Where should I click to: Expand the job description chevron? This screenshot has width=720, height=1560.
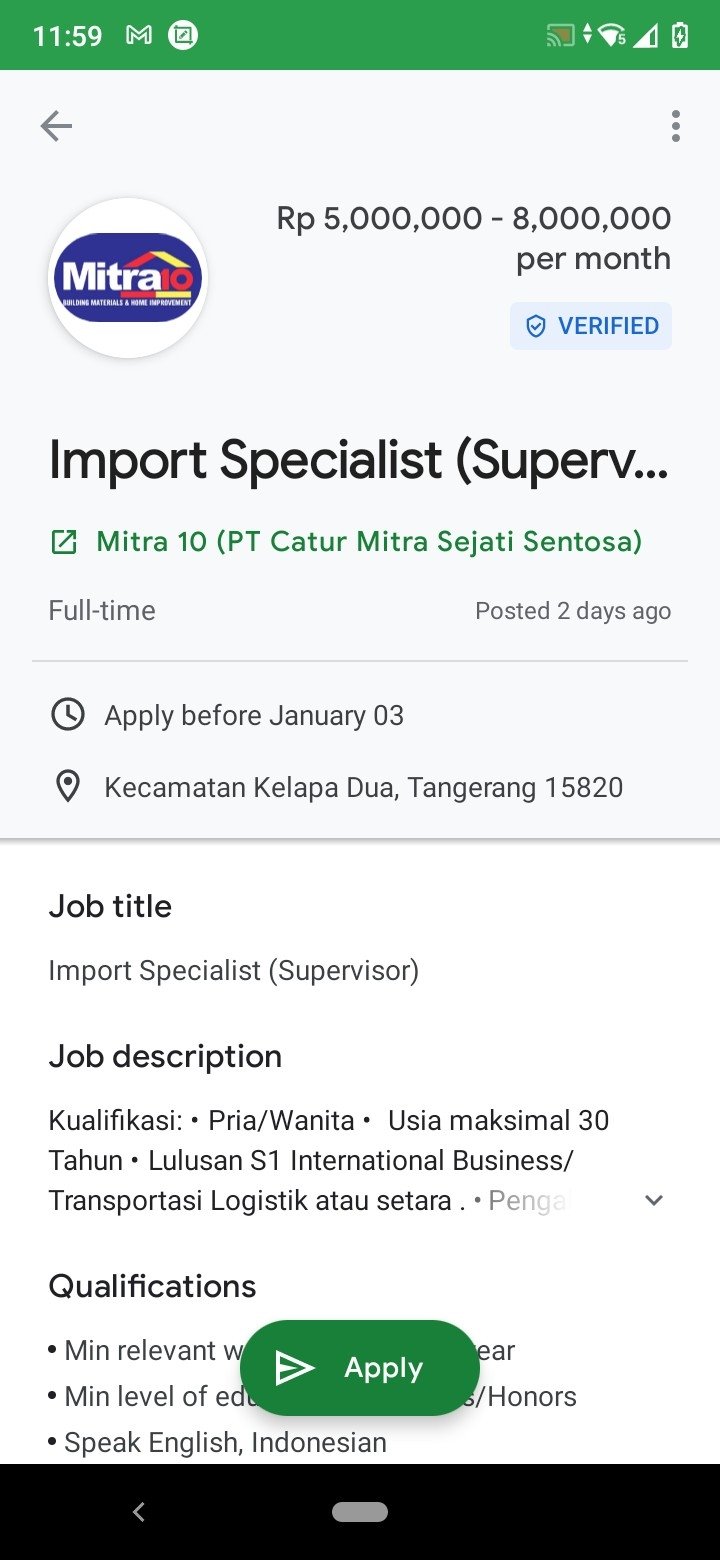tap(654, 1200)
